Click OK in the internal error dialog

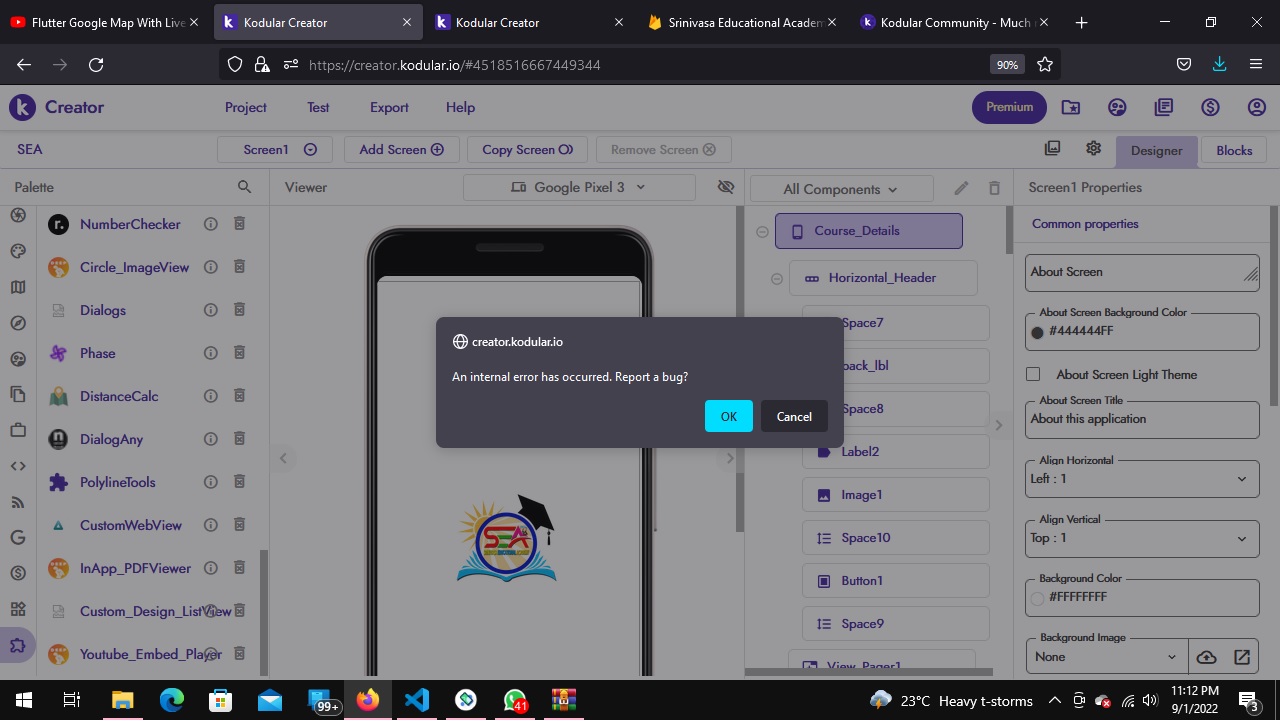[x=728, y=416]
